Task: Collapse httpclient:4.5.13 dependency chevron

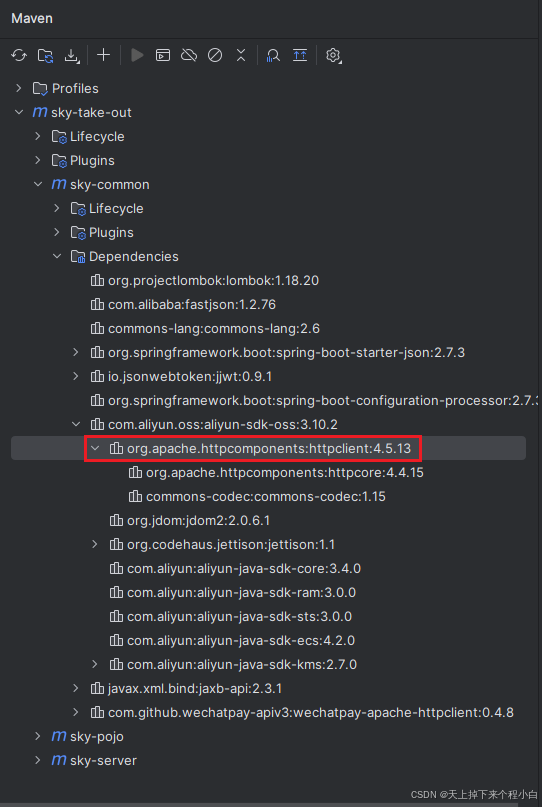Action: click(x=95, y=448)
